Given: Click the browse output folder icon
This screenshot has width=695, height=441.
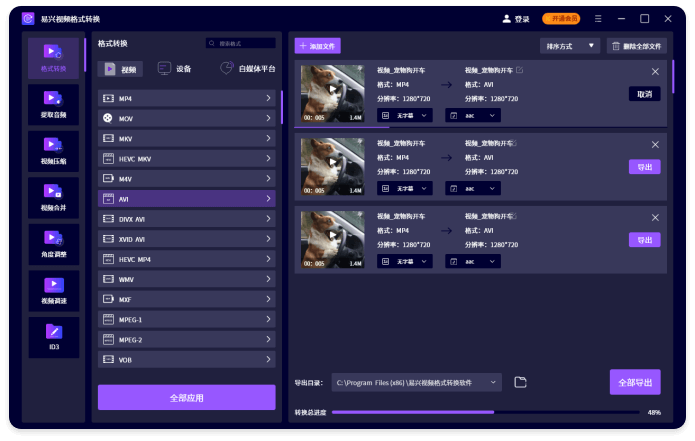Looking at the screenshot, I should [520, 382].
